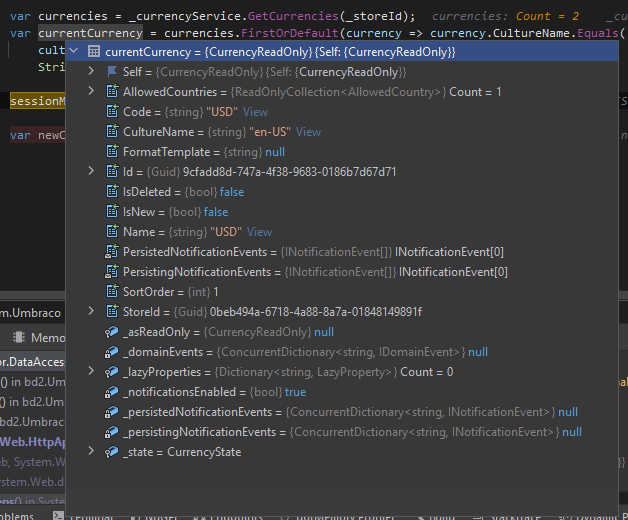
Task: Click the PersistedNotificationEvents property icon
Action: click(x=112, y=252)
